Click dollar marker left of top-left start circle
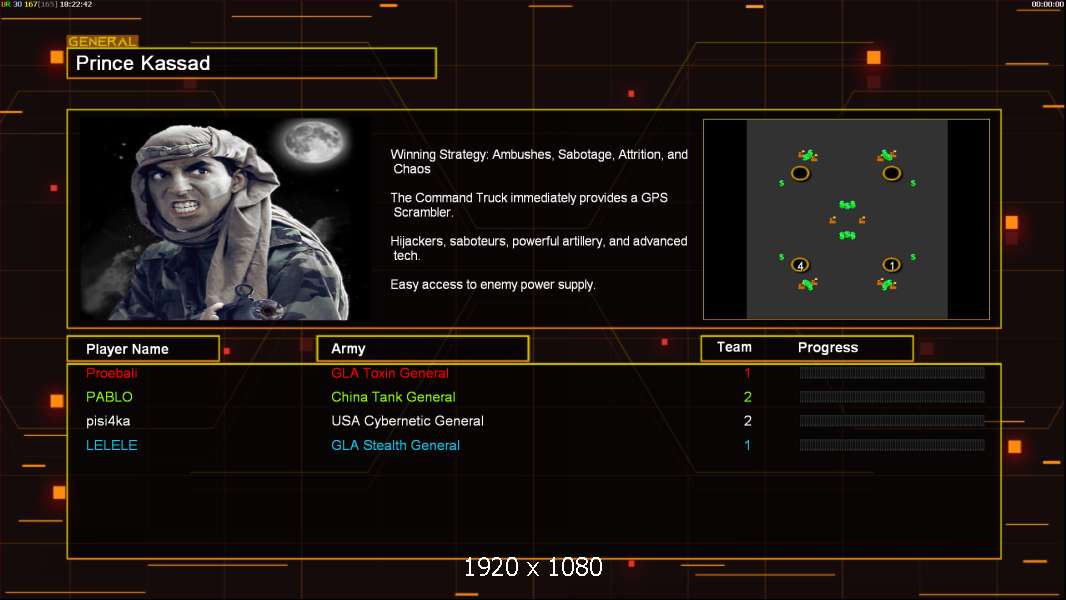 click(781, 183)
